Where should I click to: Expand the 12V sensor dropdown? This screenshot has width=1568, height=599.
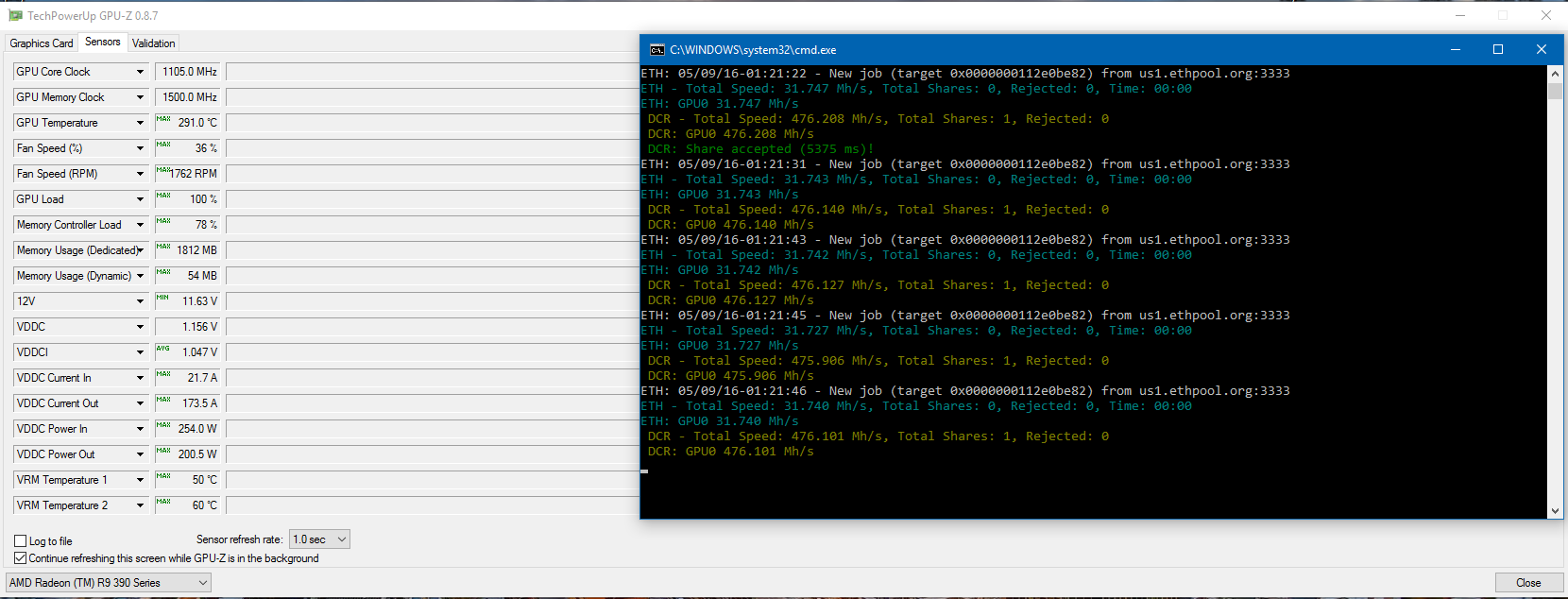(140, 301)
